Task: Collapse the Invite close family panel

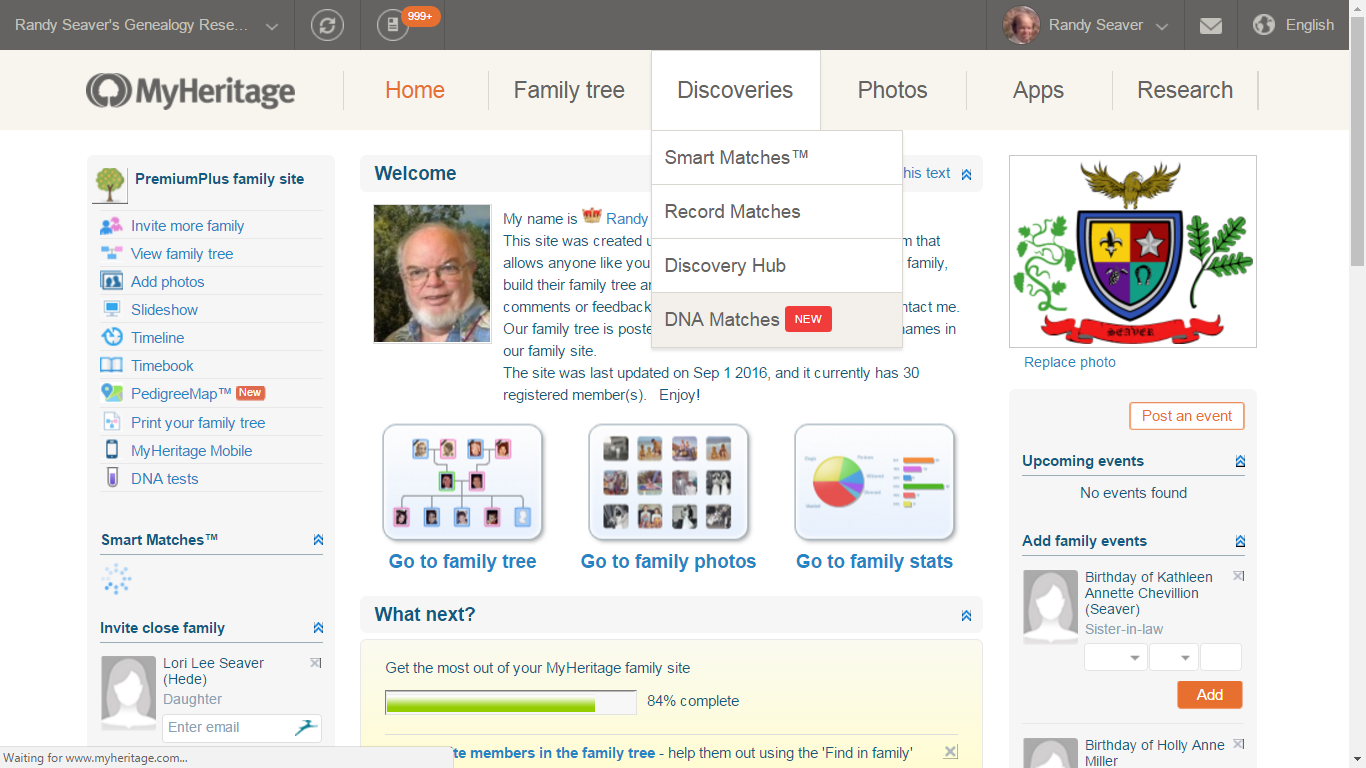Action: tap(318, 628)
